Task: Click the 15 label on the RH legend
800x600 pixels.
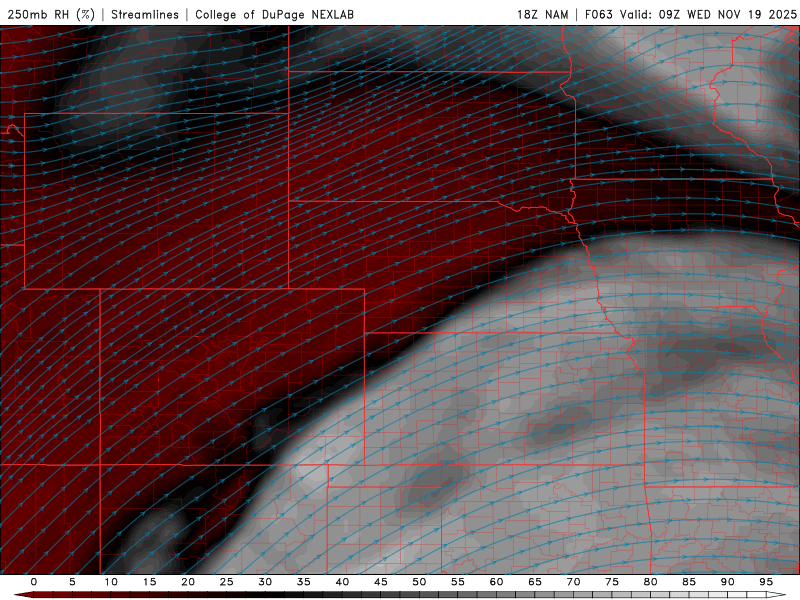Action: point(149,582)
